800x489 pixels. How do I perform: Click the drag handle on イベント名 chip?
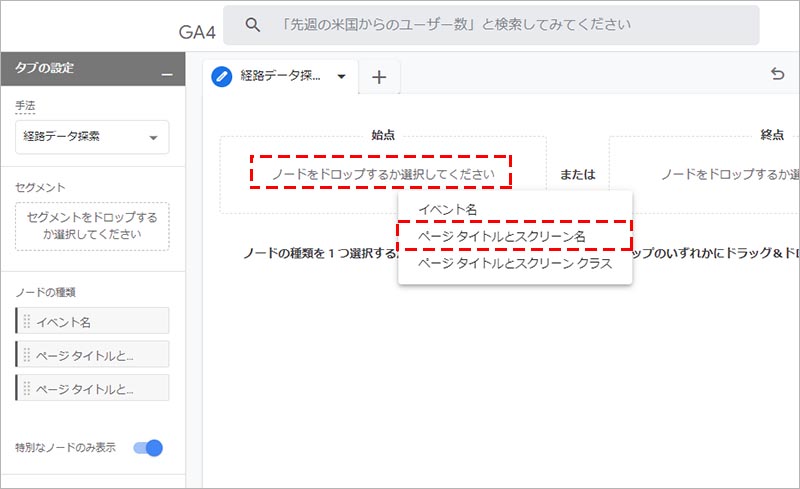[x=27, y=321]
